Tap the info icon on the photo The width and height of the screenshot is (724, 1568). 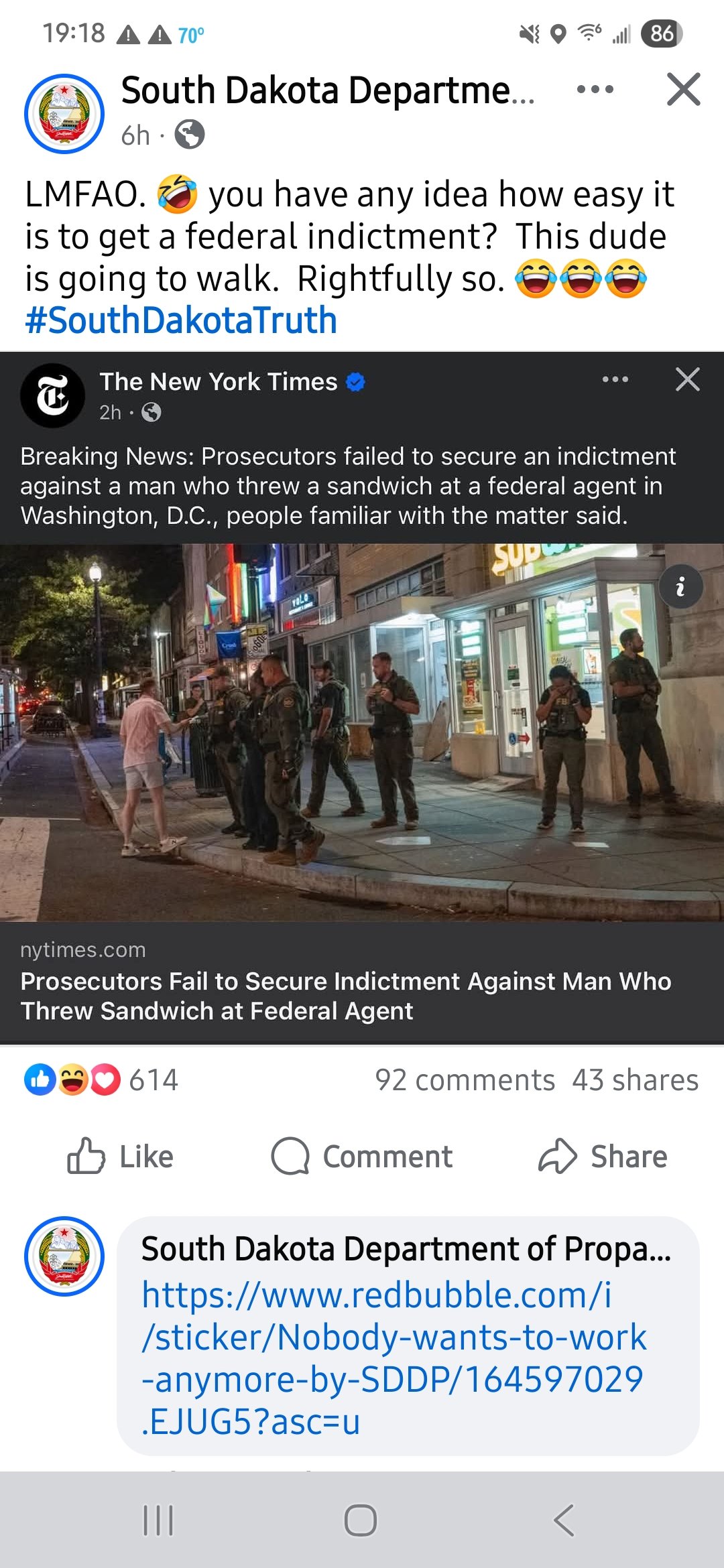[x=681, y=586]
